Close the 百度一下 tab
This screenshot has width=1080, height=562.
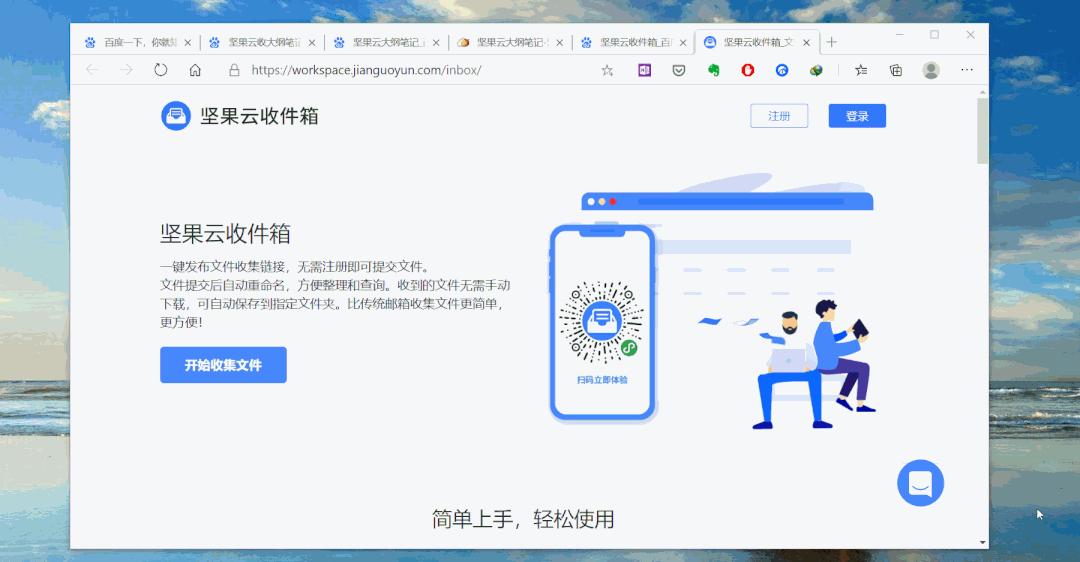[187, 43]
